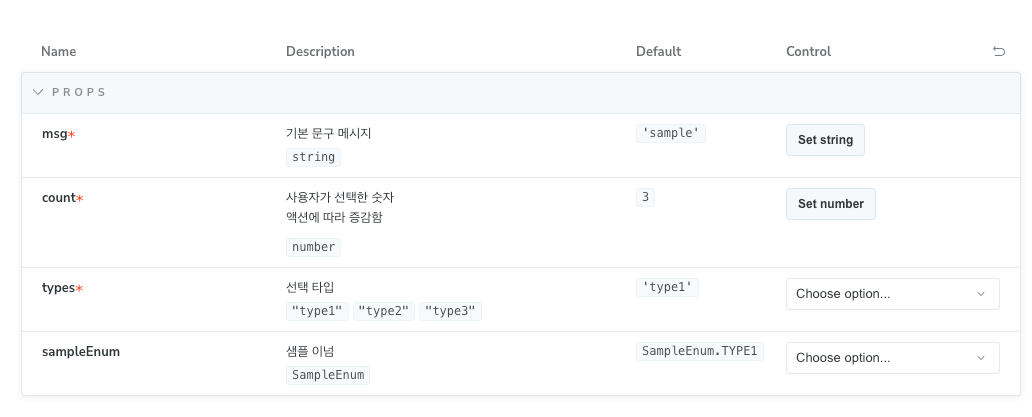
Task: Click the PROPS section header label
Action: (78, 92)
